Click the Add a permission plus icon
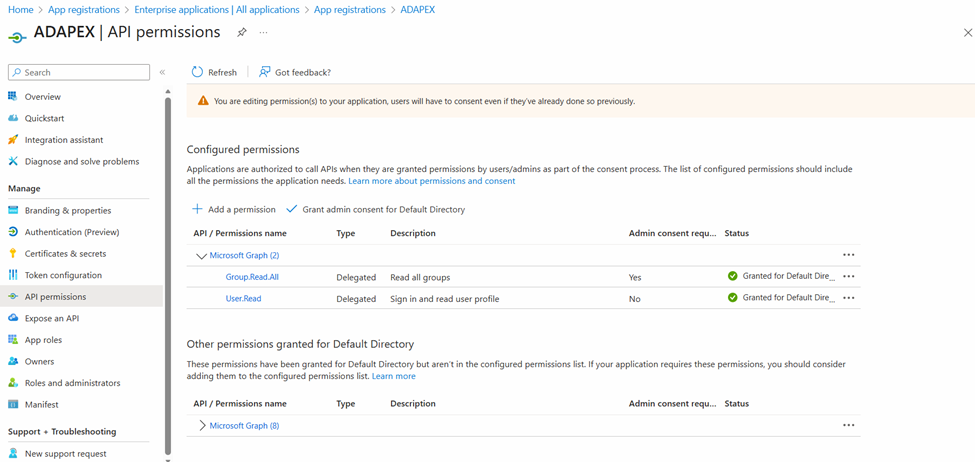 coord(197,209)
